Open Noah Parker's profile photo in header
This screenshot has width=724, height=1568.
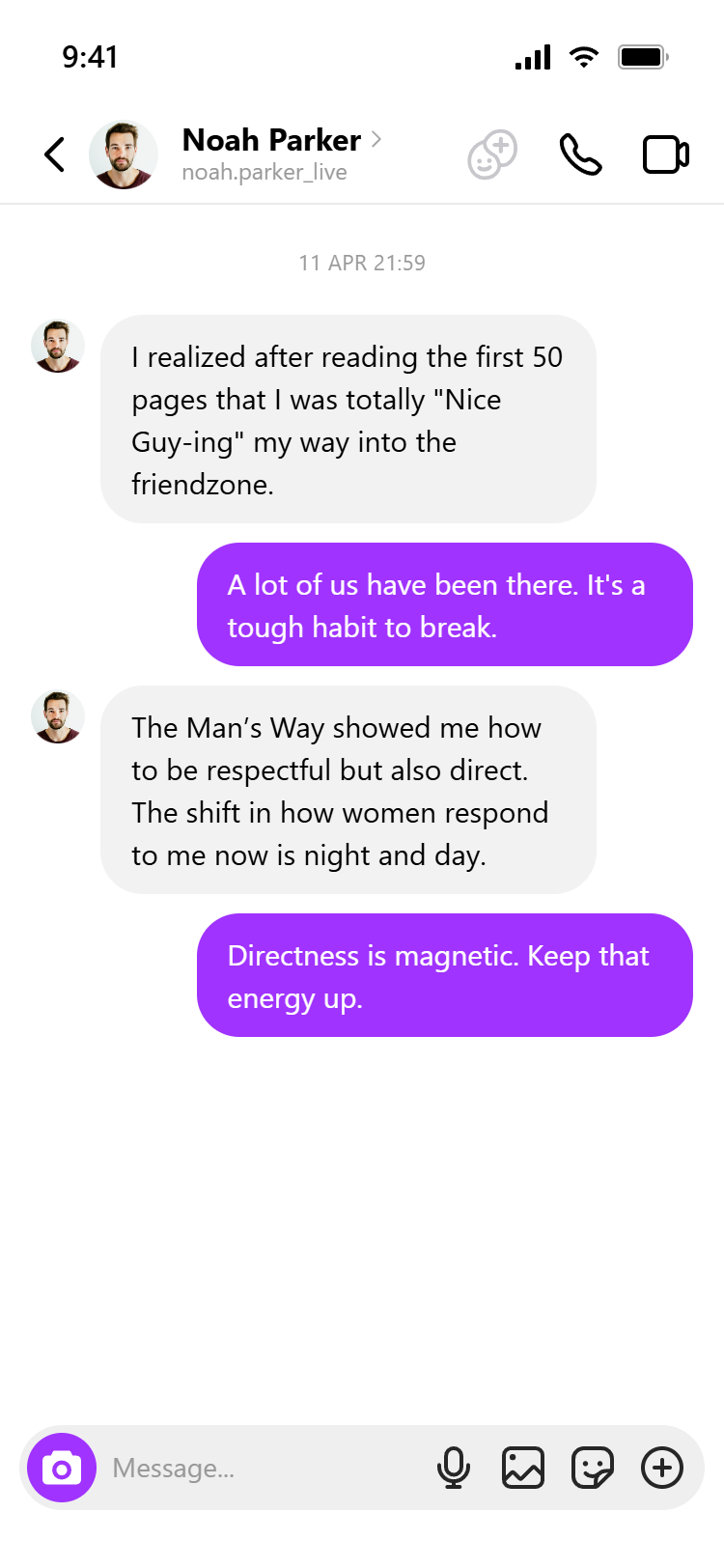(x=124, y=154)
